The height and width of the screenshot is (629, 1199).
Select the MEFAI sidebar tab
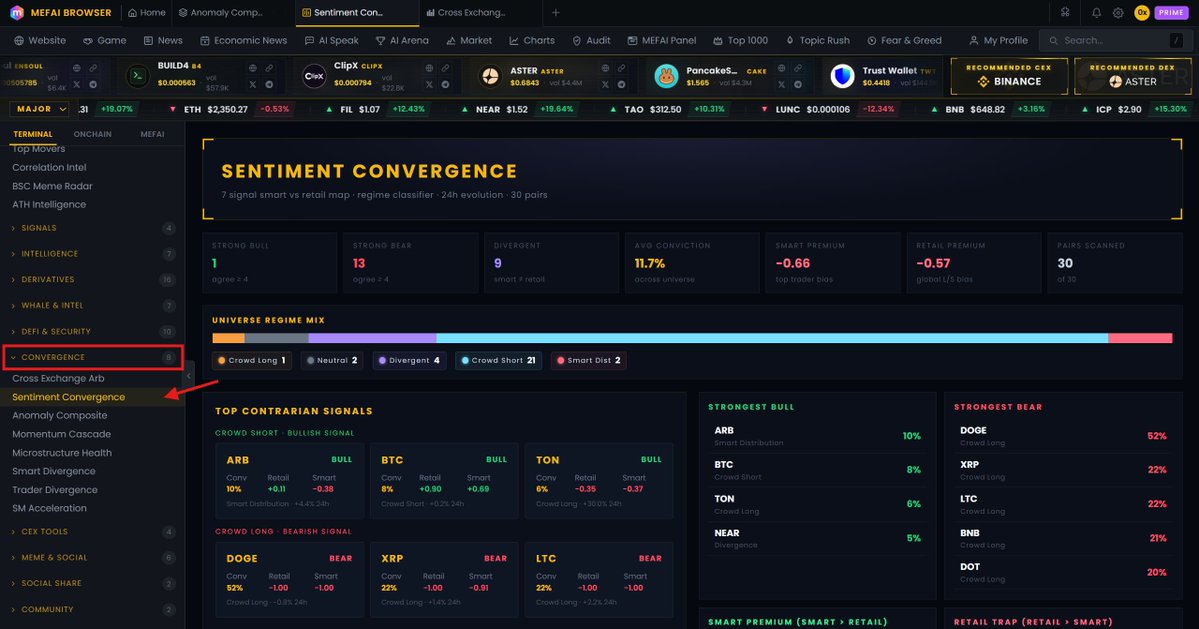click(x=152, y=134)
